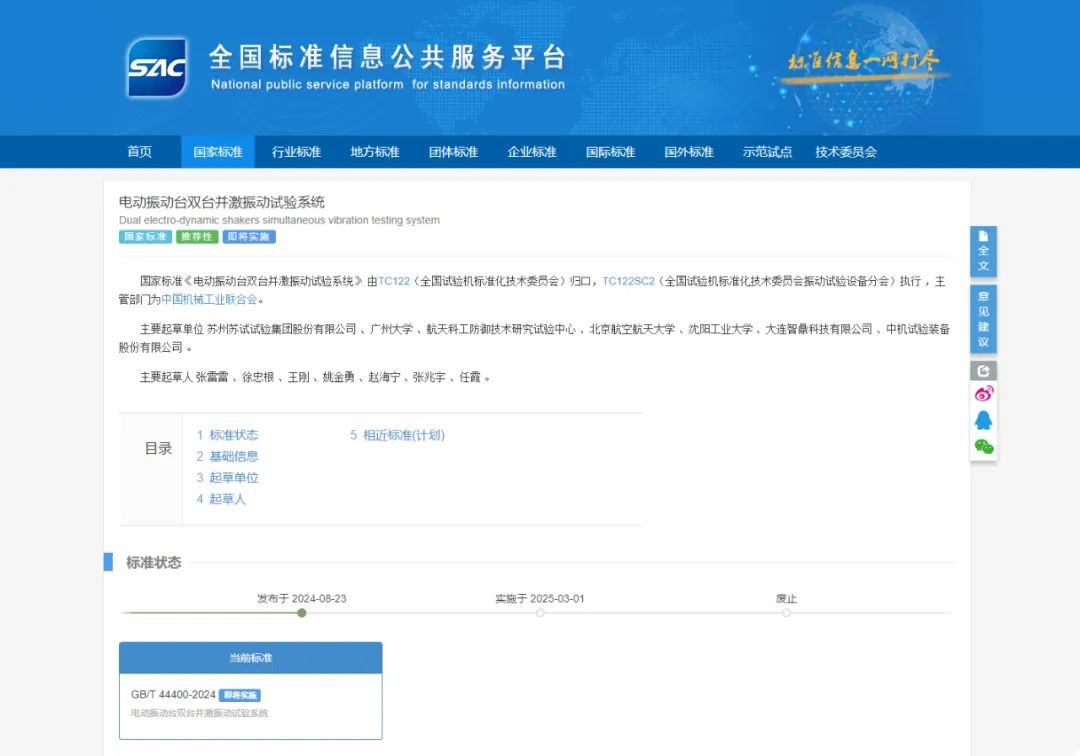Go to the 技术委员会 menu item
The width and height of the screenshot is (1080, 756).
[846, 152]
